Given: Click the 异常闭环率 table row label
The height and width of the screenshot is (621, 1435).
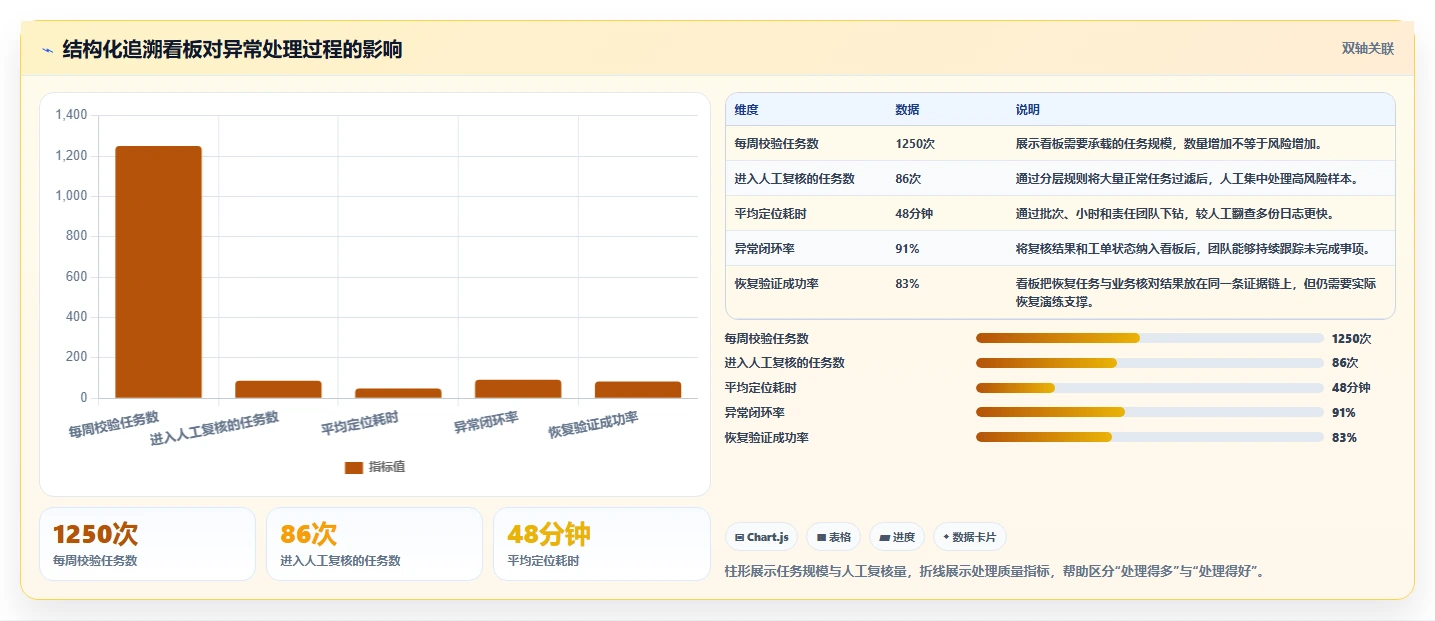Looking at the screenshot, I should [x=765, y=249].
